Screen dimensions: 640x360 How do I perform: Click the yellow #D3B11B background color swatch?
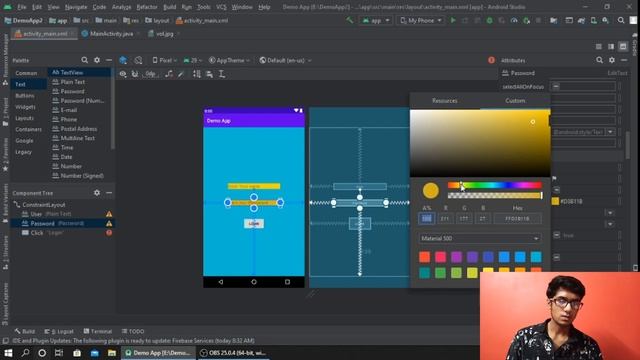click(x=555, y=201)
